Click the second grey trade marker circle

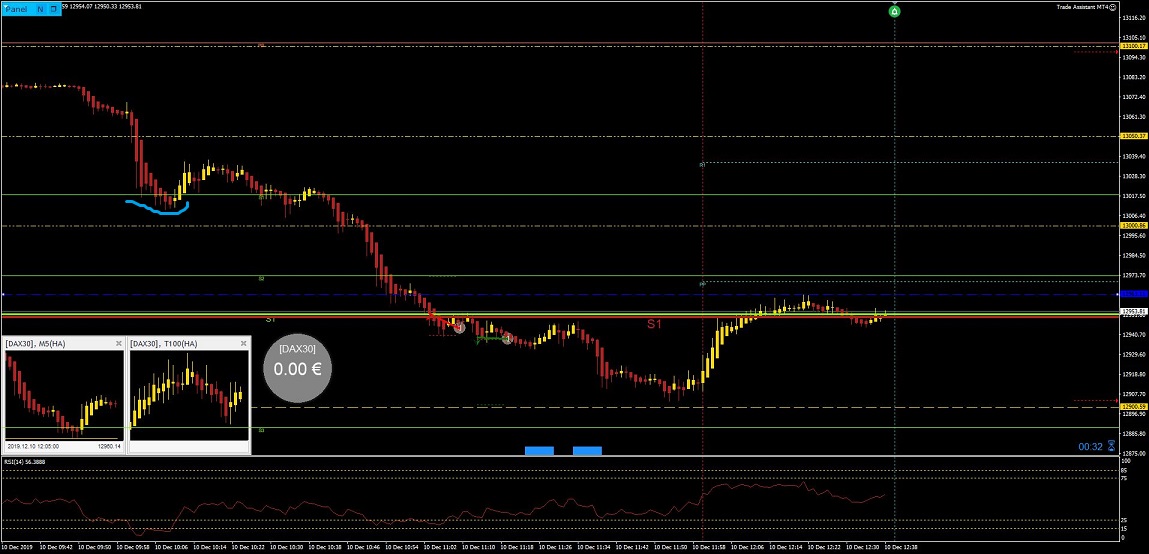[x=507, y=338]
